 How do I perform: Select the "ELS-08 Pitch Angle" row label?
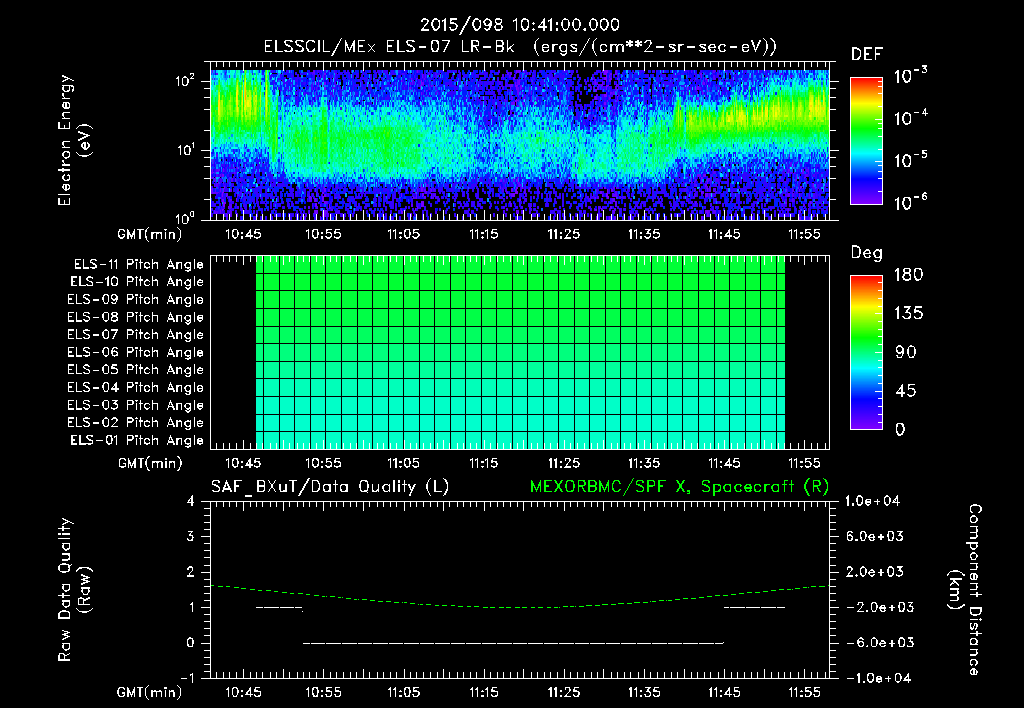click(135, 317)
